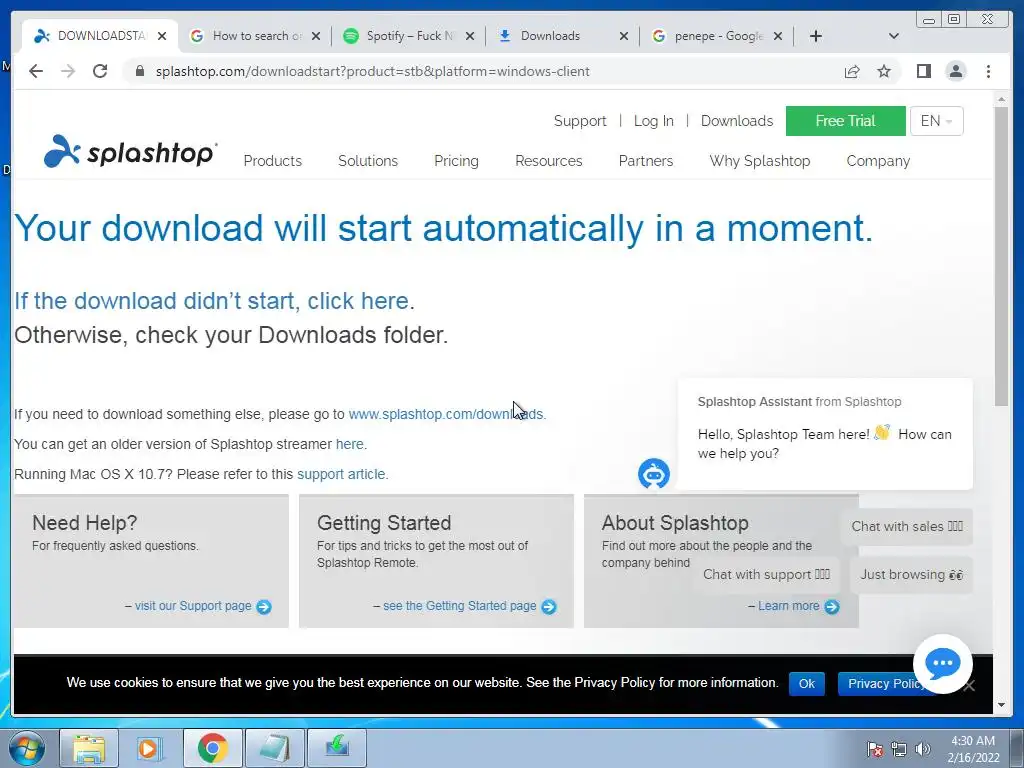Open the media player taskbar icon
This screenshot has width=1024, height=768.
tap(150, 748)
